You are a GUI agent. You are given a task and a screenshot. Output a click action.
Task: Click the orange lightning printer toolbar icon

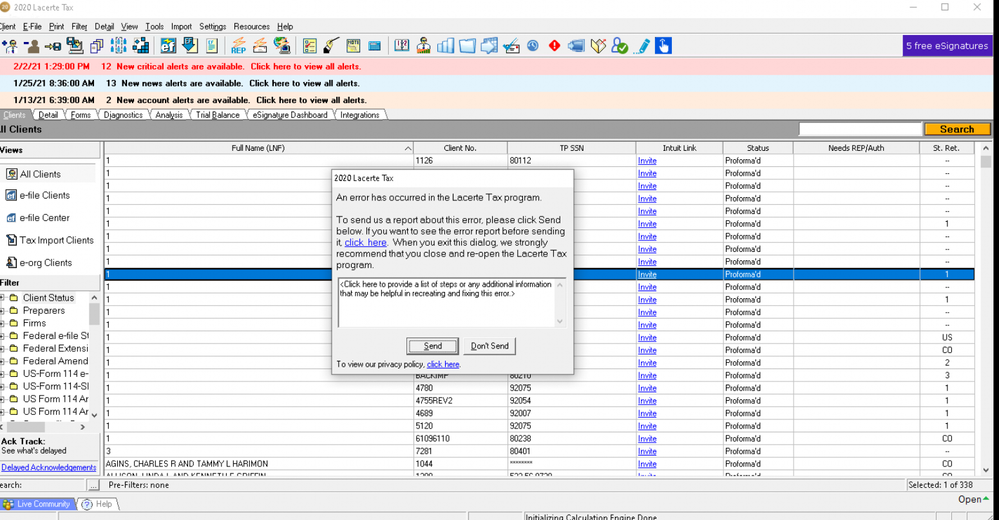pyautogui.click(x=260, y=46)
